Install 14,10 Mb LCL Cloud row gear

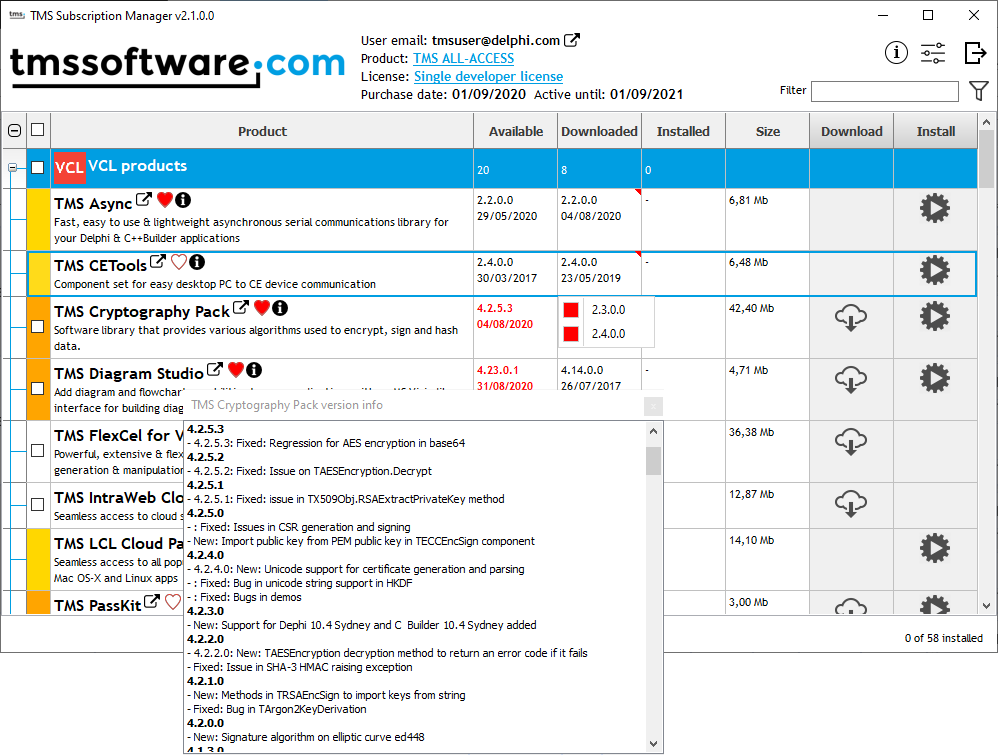(934, 548)
